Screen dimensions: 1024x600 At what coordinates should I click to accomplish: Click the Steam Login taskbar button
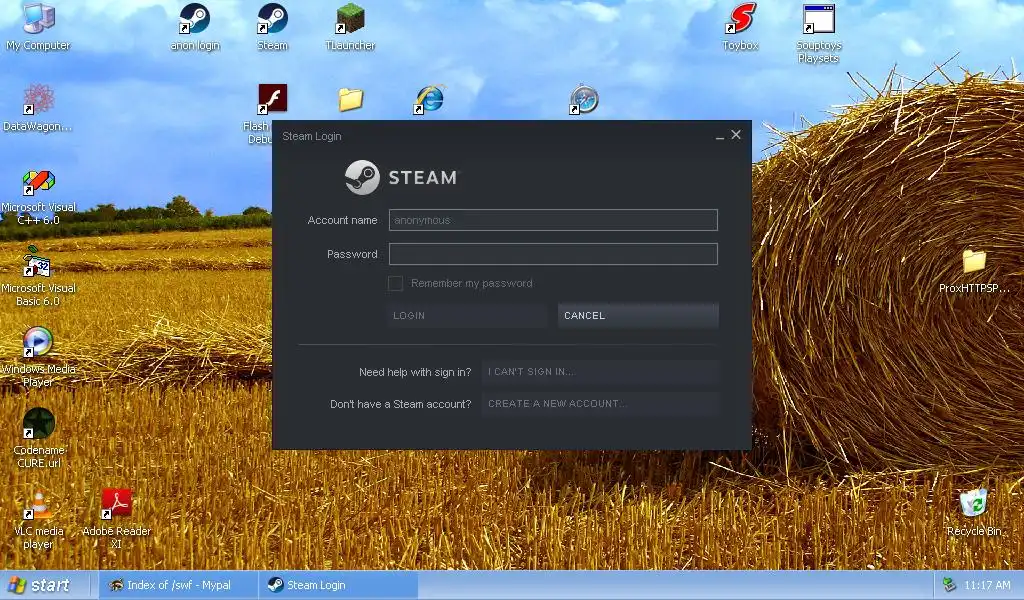point(338,585)
